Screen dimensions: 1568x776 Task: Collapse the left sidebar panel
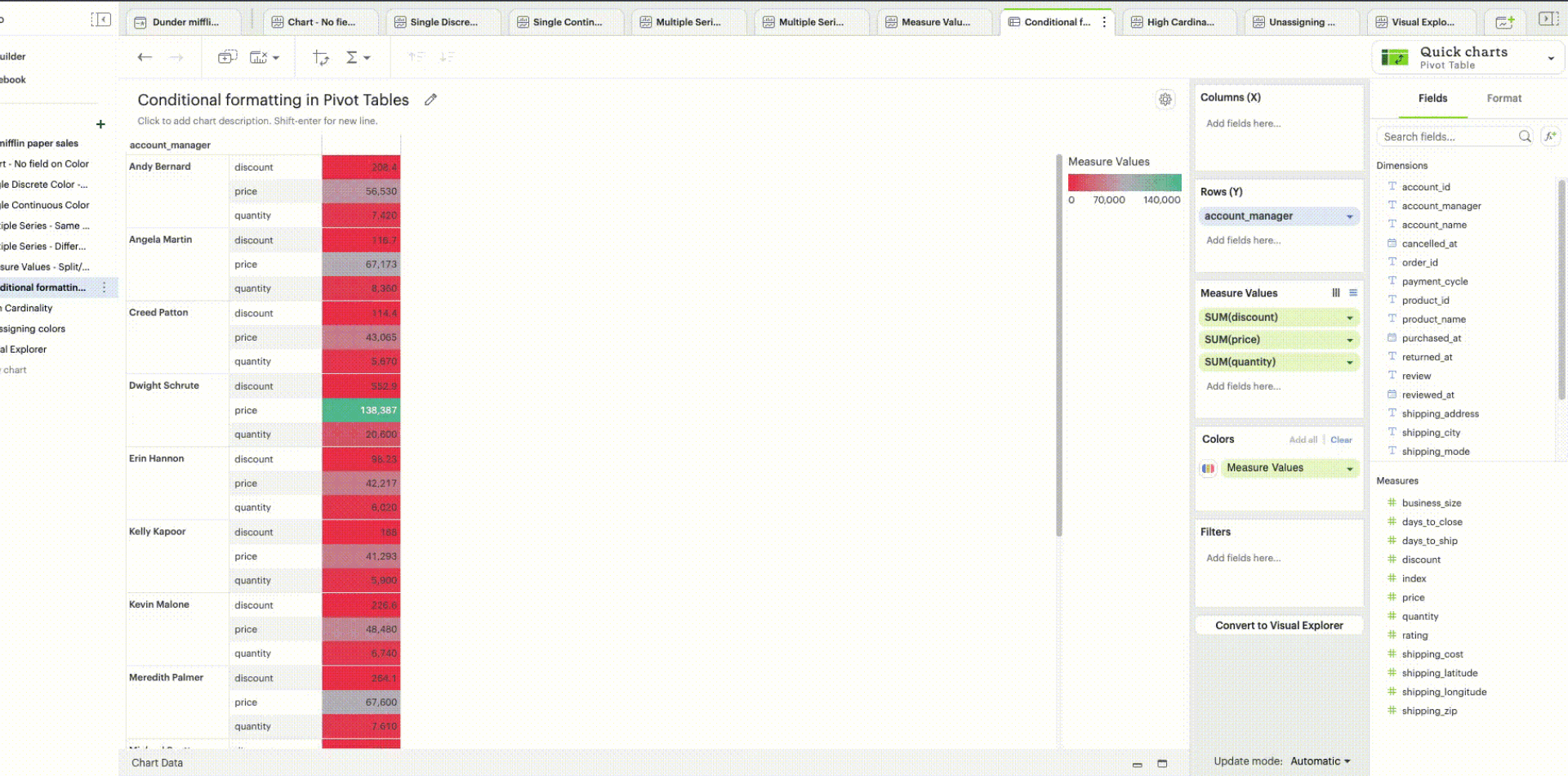coord(101,19)
